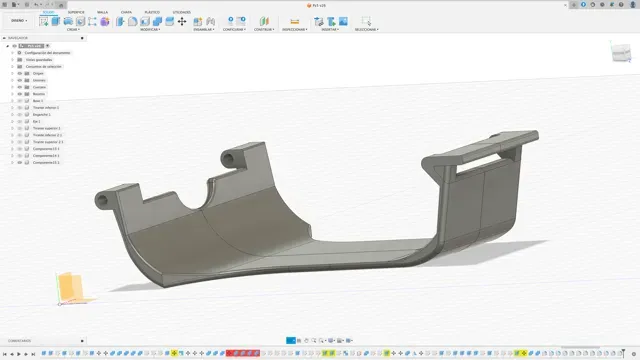Click timeline Go to Beginning button

coord(4,354)
